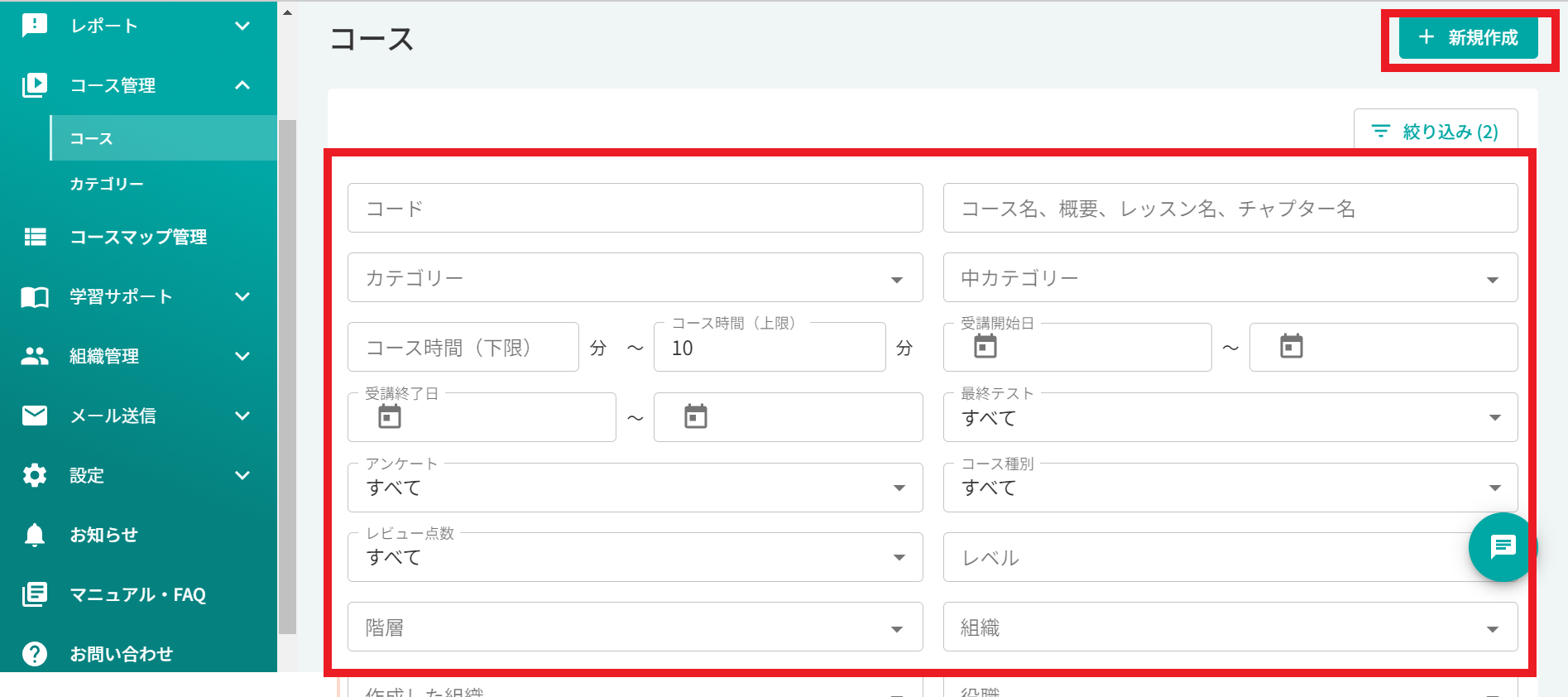Open calendar for 受講終了日 end date
The height and width of the screenshot is (697, 1568).
(x=696, y=416)
